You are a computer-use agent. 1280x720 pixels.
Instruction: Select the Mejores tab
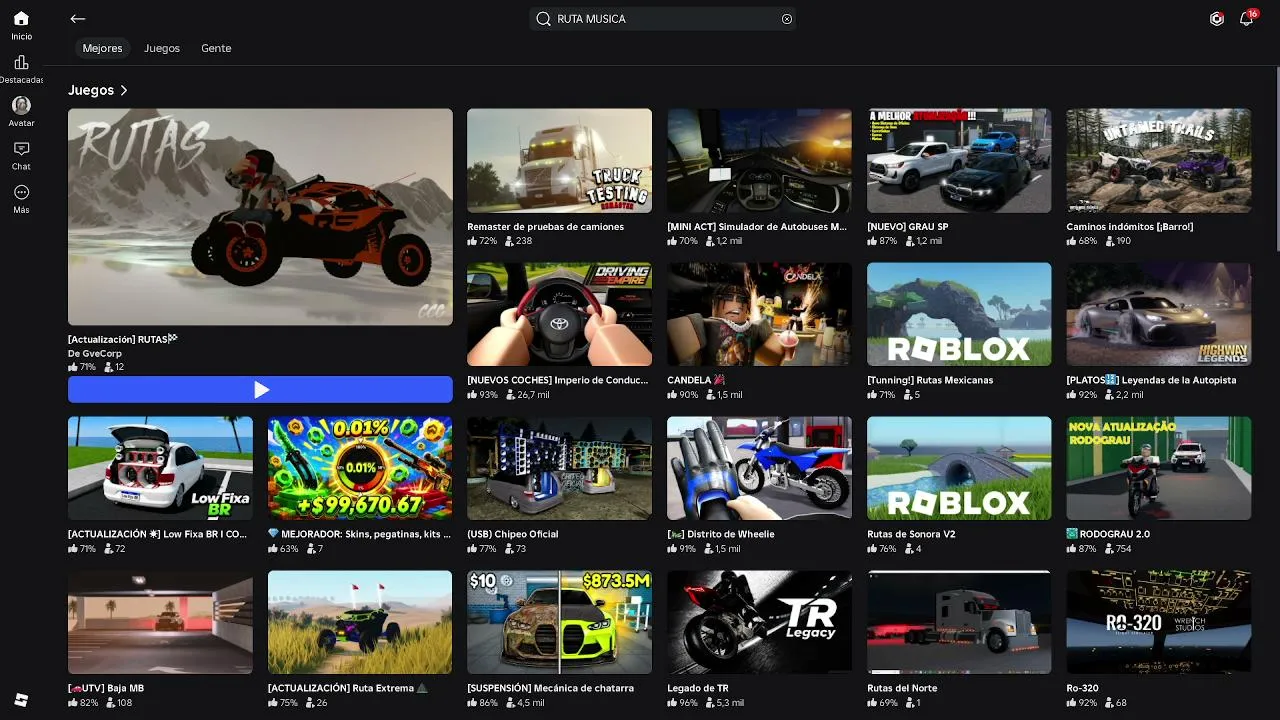click(102, 48)
